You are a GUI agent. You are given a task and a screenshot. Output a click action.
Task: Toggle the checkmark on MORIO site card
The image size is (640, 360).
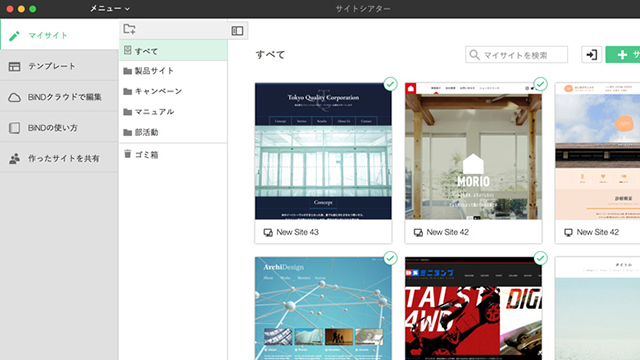coord(540,84)
